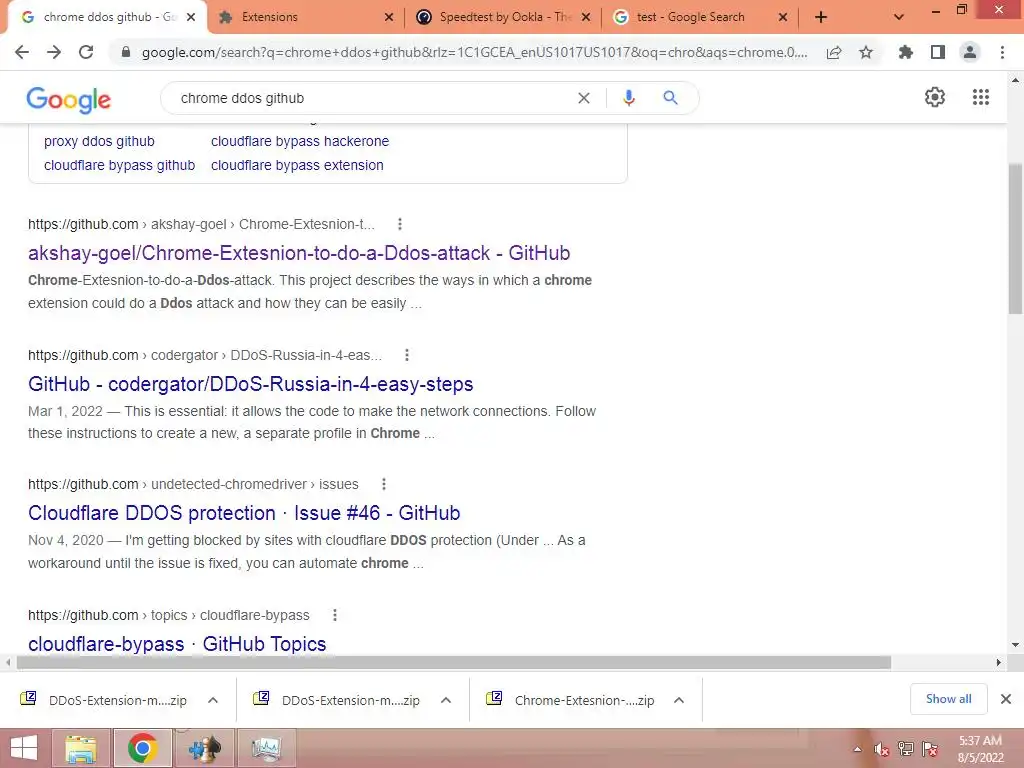
Task: Close the Speedtest by Ookla tab
Action: (x=586, y=17)
